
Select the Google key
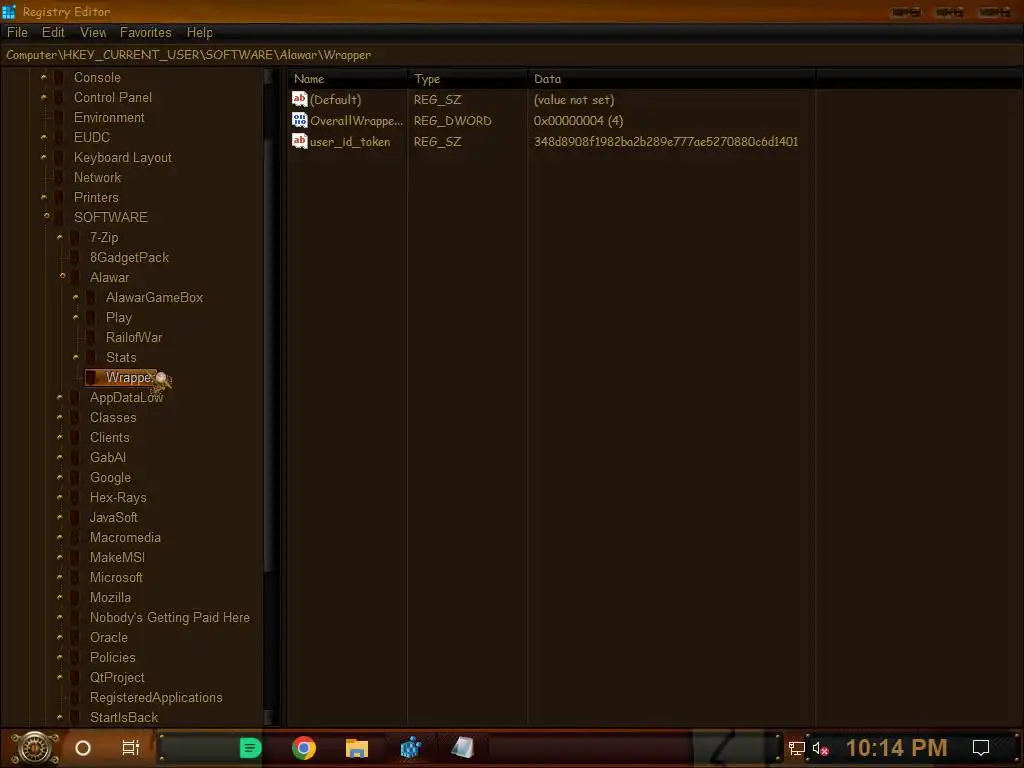pos(110,478)
